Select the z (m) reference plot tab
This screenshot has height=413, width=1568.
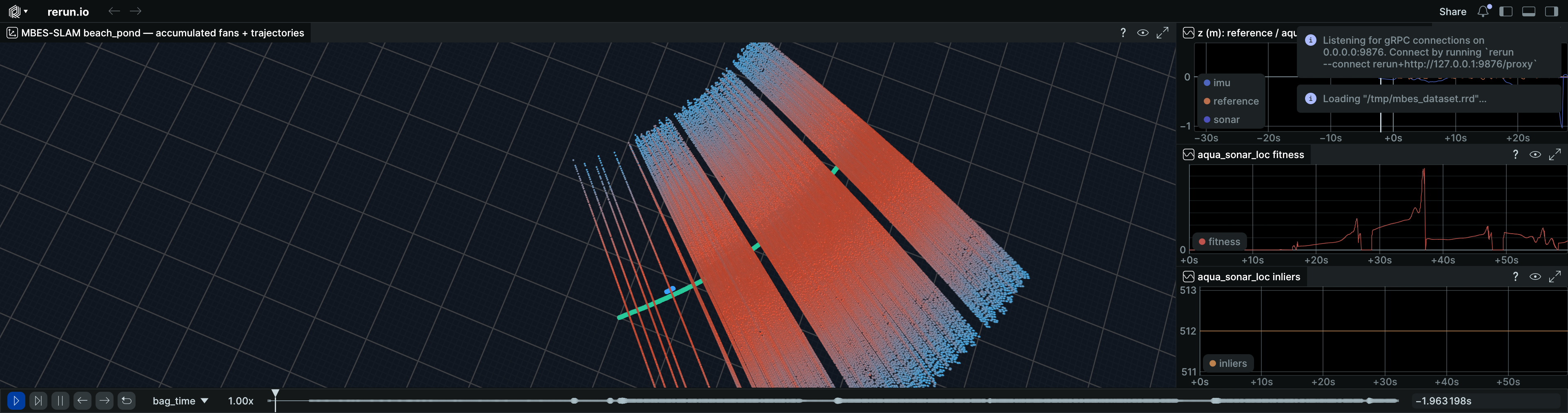click(x=1239, y=33)
